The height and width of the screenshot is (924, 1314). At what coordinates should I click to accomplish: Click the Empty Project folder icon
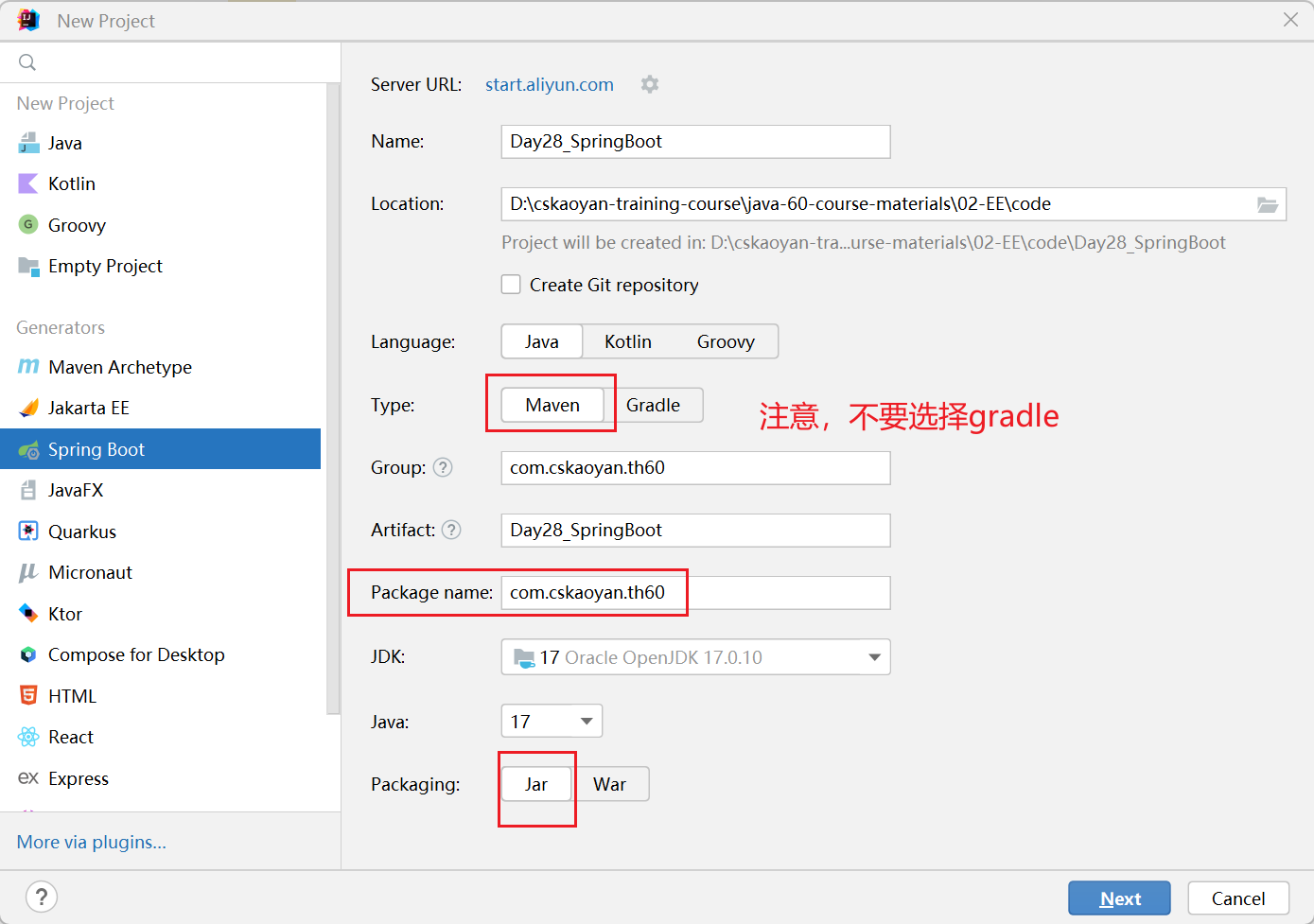click(28, 266)
